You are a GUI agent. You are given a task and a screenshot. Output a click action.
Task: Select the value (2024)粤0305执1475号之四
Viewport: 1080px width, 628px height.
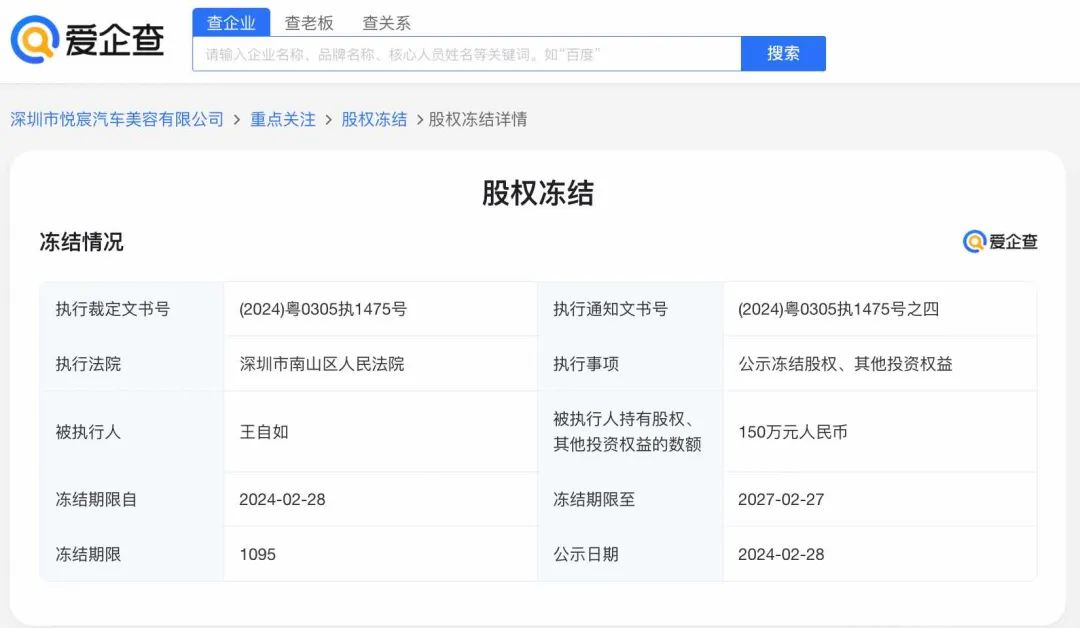click(x=838, y=309)
